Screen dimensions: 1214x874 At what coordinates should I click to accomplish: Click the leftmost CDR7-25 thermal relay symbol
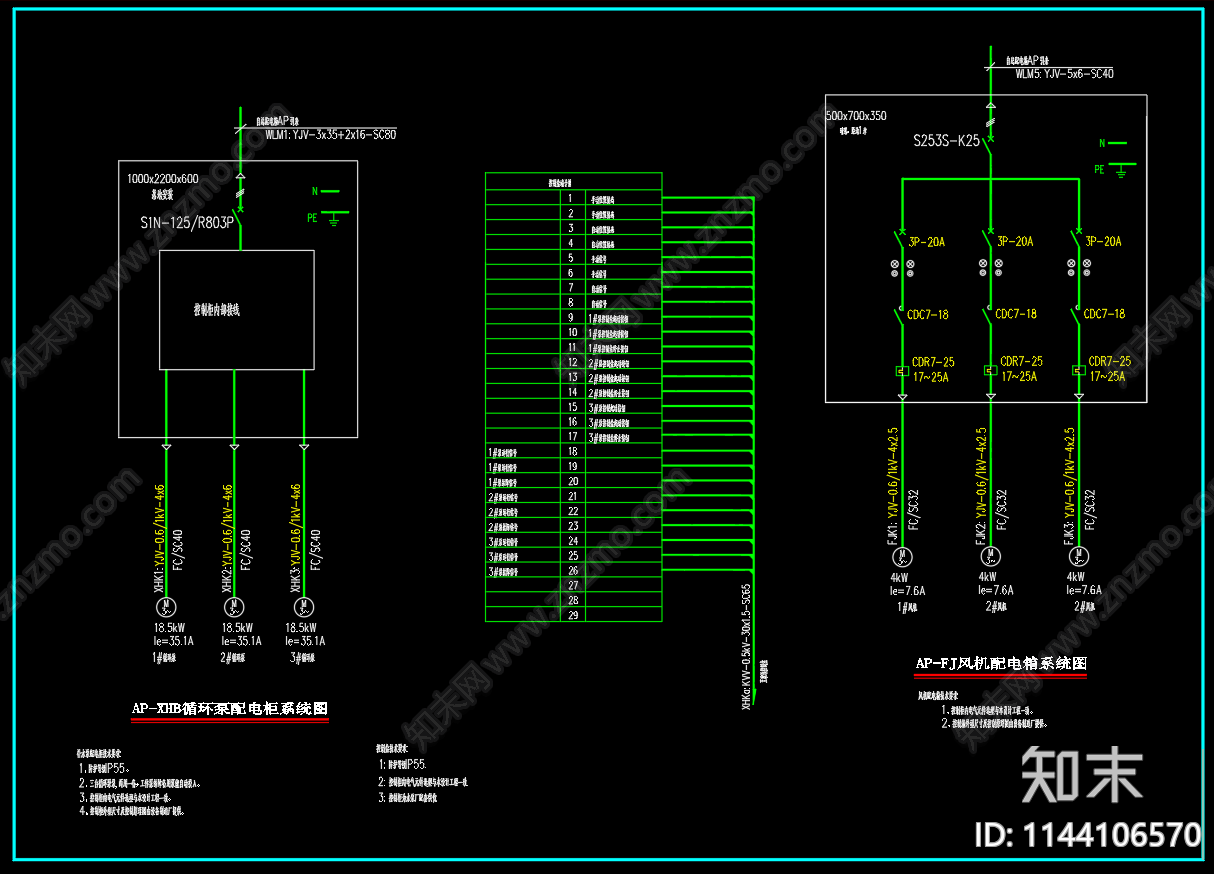[x=902, y=371]
